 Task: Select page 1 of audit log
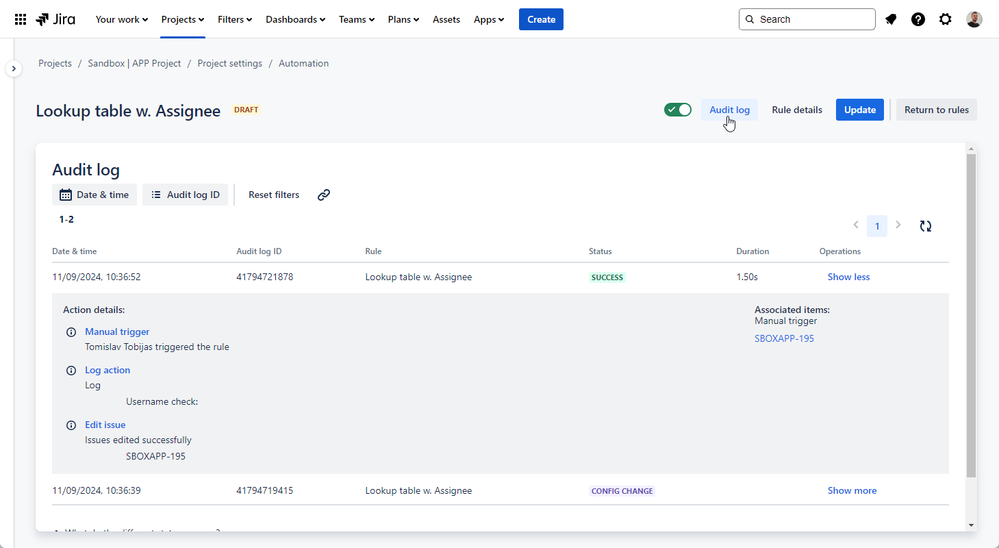877,226
